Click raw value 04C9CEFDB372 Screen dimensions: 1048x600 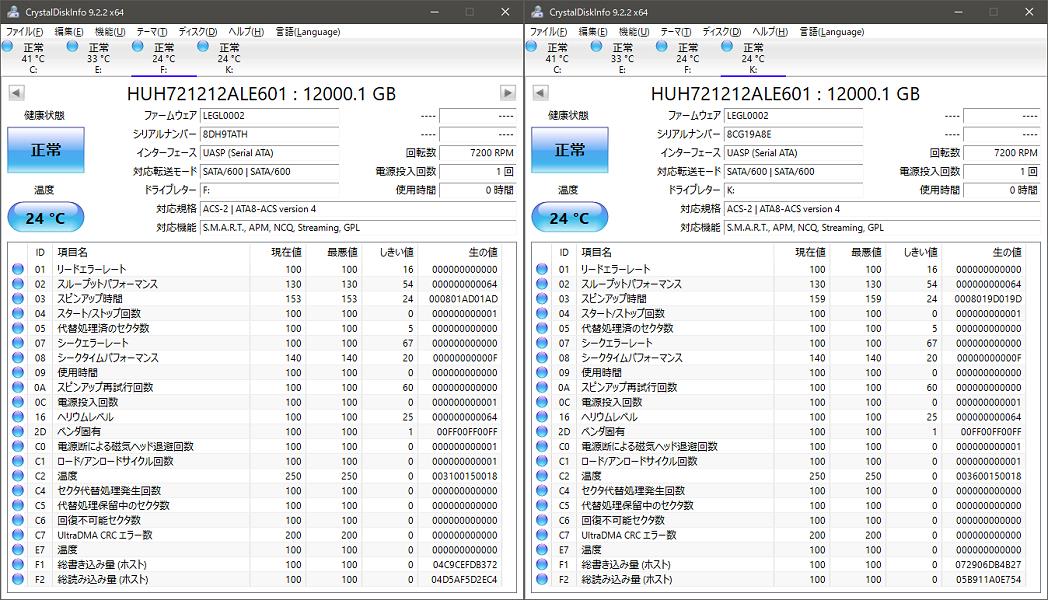[x=465, y=565]
